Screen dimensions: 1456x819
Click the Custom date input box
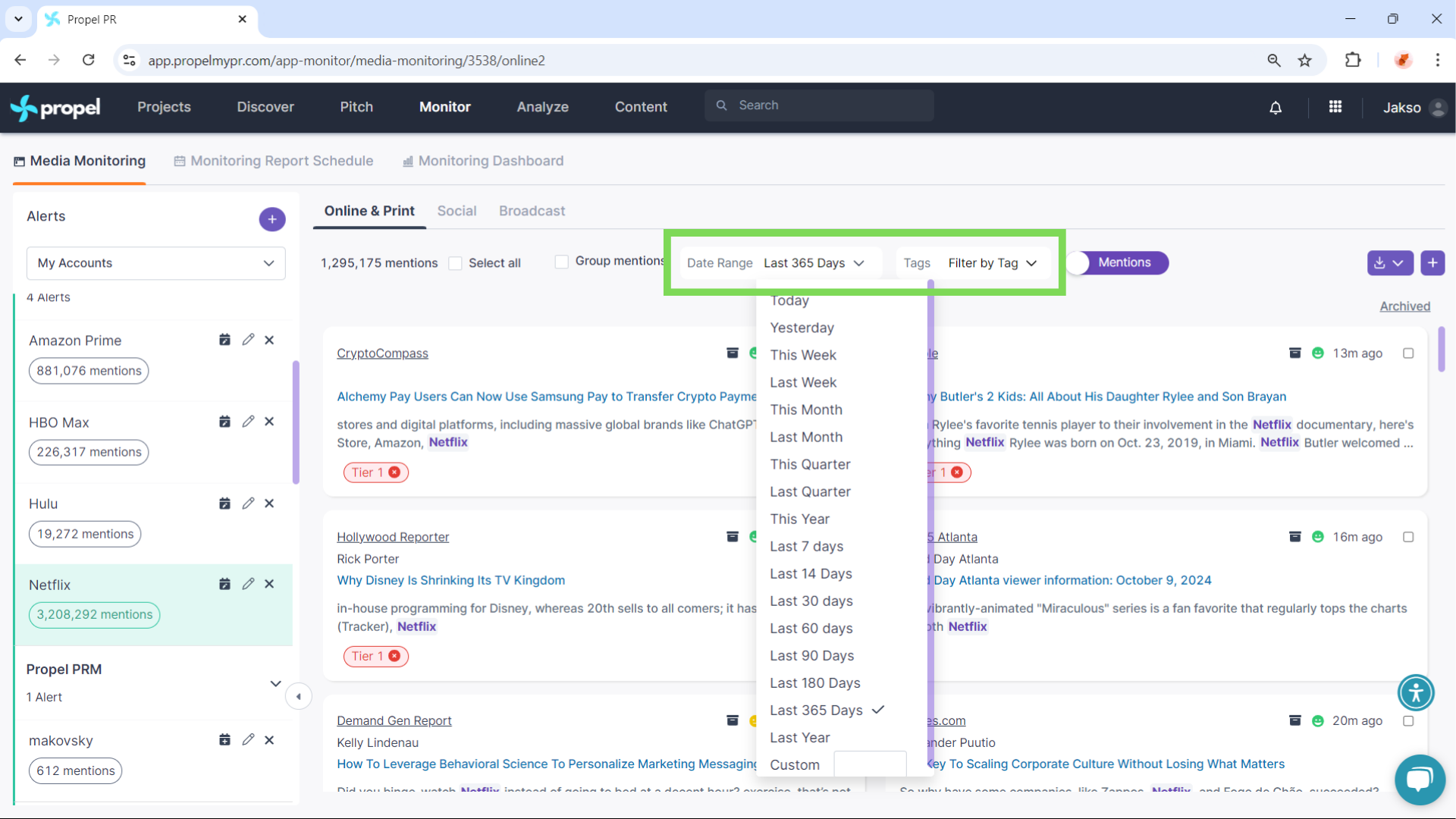coord(870,764)
